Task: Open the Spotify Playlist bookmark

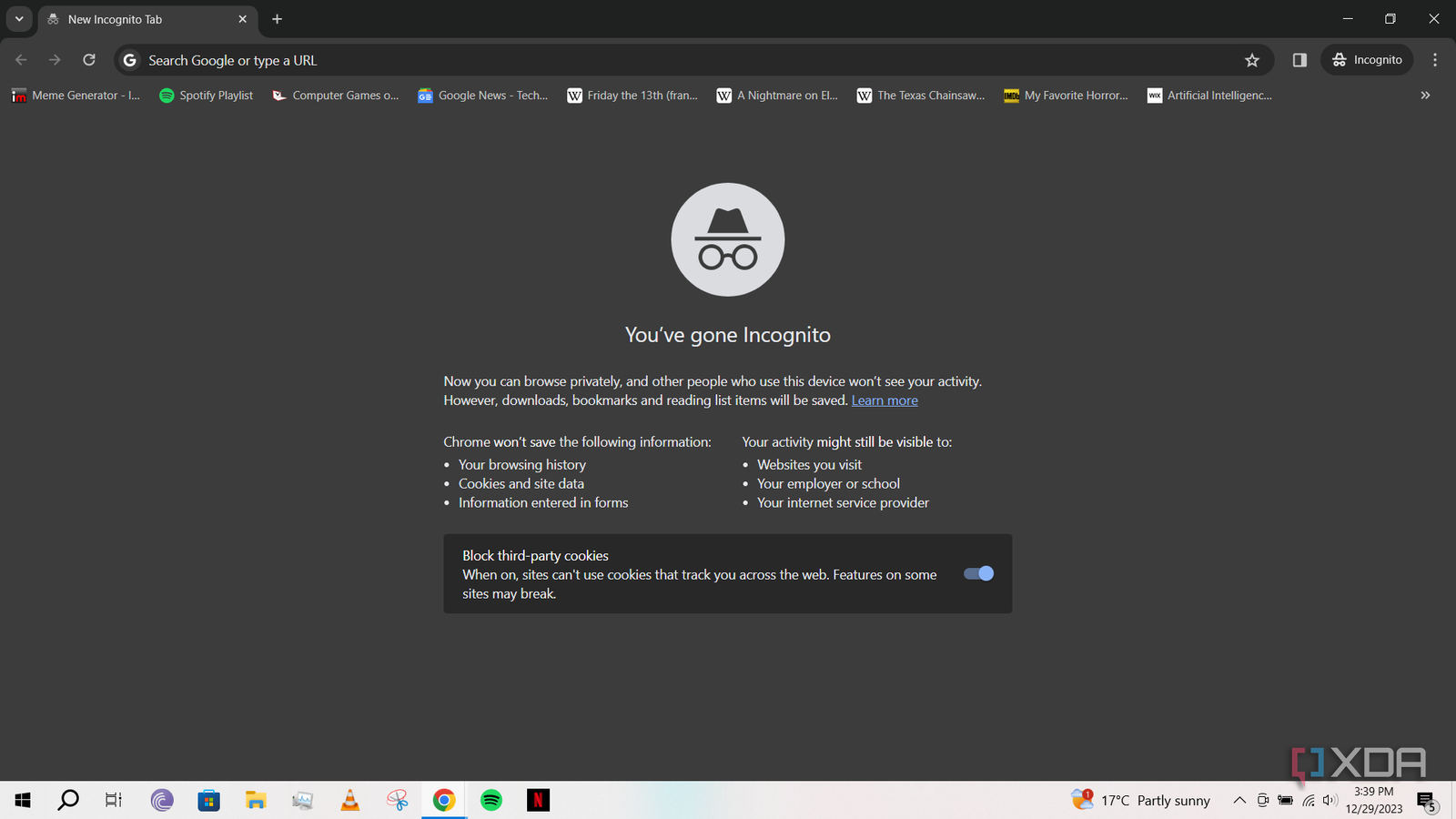Action: pos(207,96)
